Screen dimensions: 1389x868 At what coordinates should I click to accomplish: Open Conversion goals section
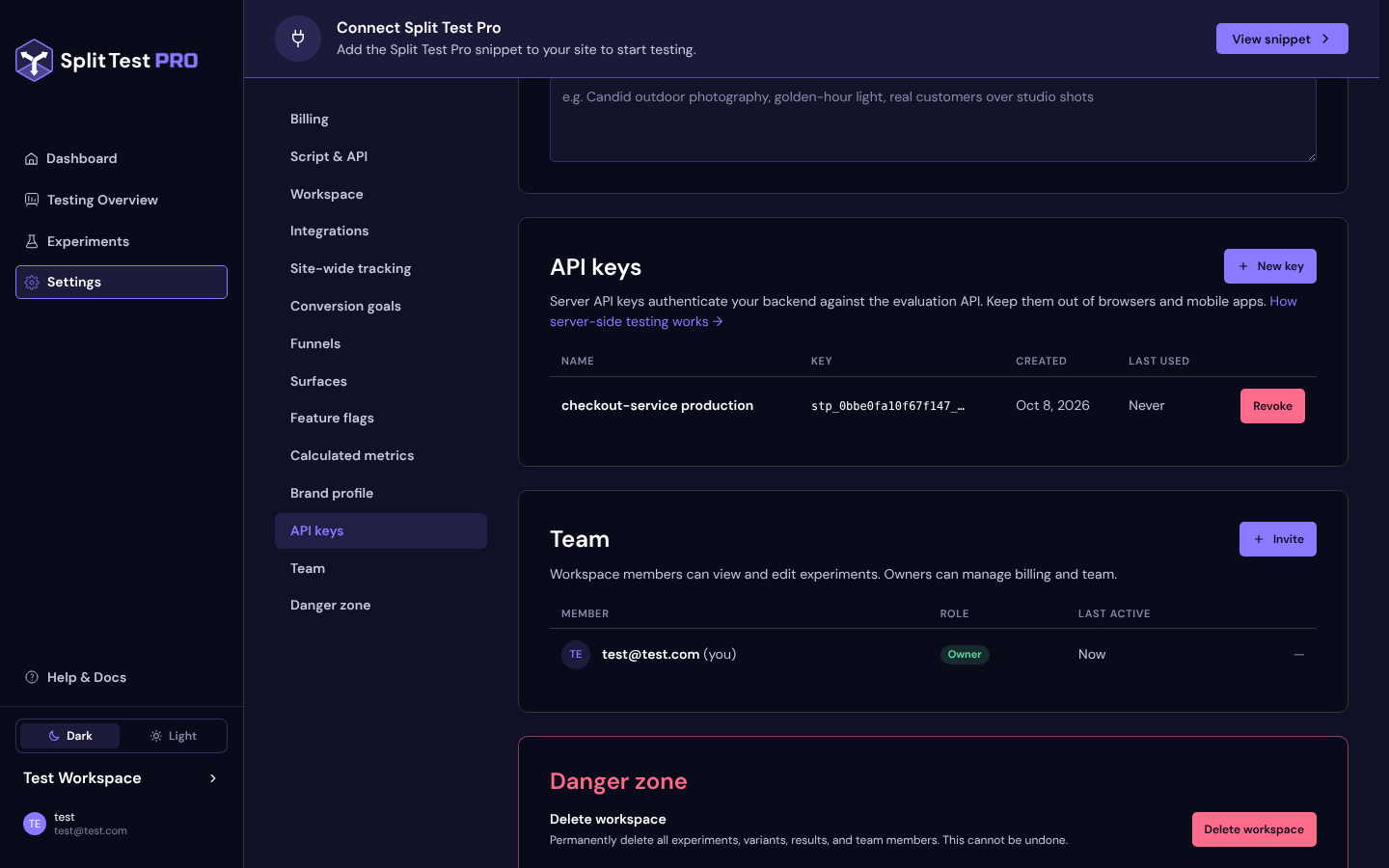click(381, 306)
